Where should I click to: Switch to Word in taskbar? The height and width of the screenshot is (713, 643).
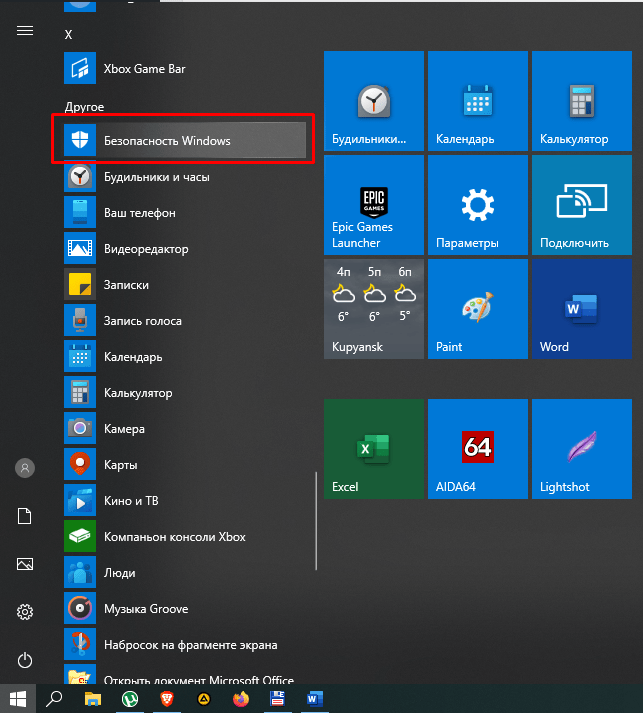pos(314,698)
